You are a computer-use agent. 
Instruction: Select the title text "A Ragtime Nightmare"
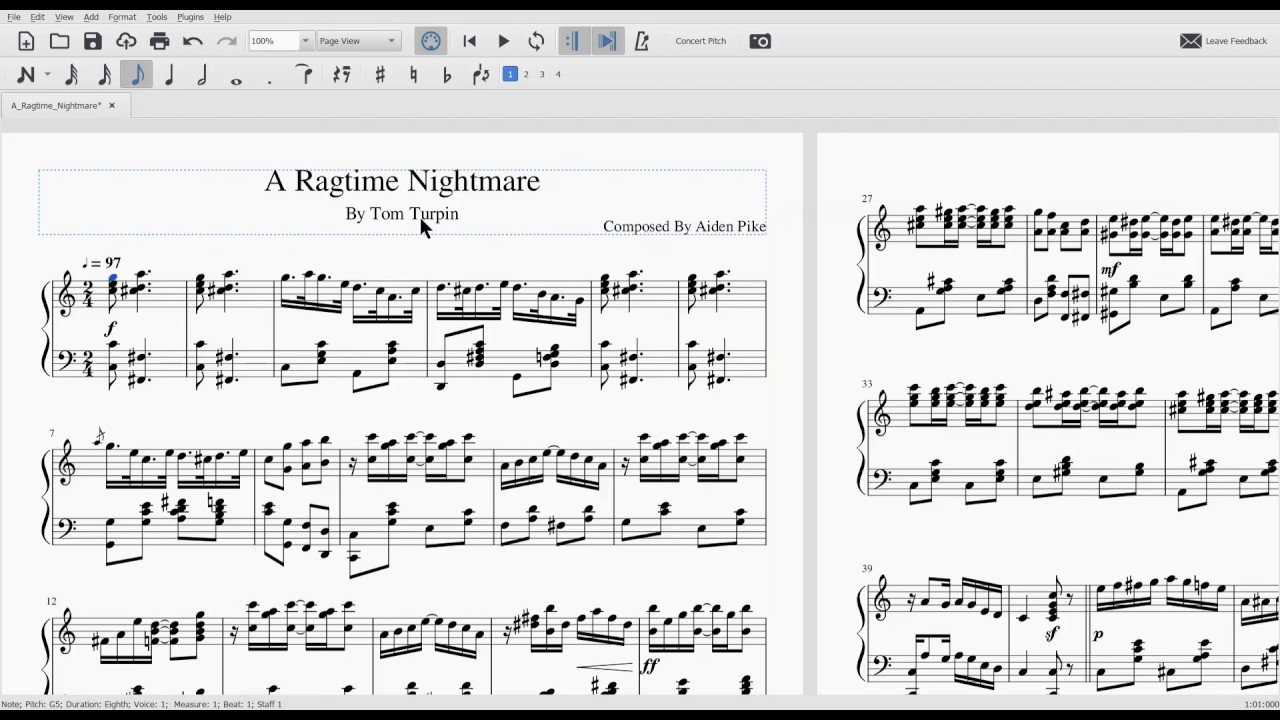[402, 181]
